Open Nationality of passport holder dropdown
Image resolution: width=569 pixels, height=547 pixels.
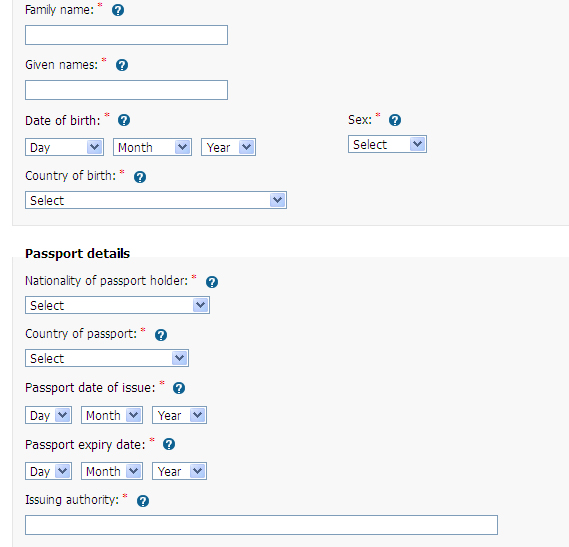coord(117,305)
